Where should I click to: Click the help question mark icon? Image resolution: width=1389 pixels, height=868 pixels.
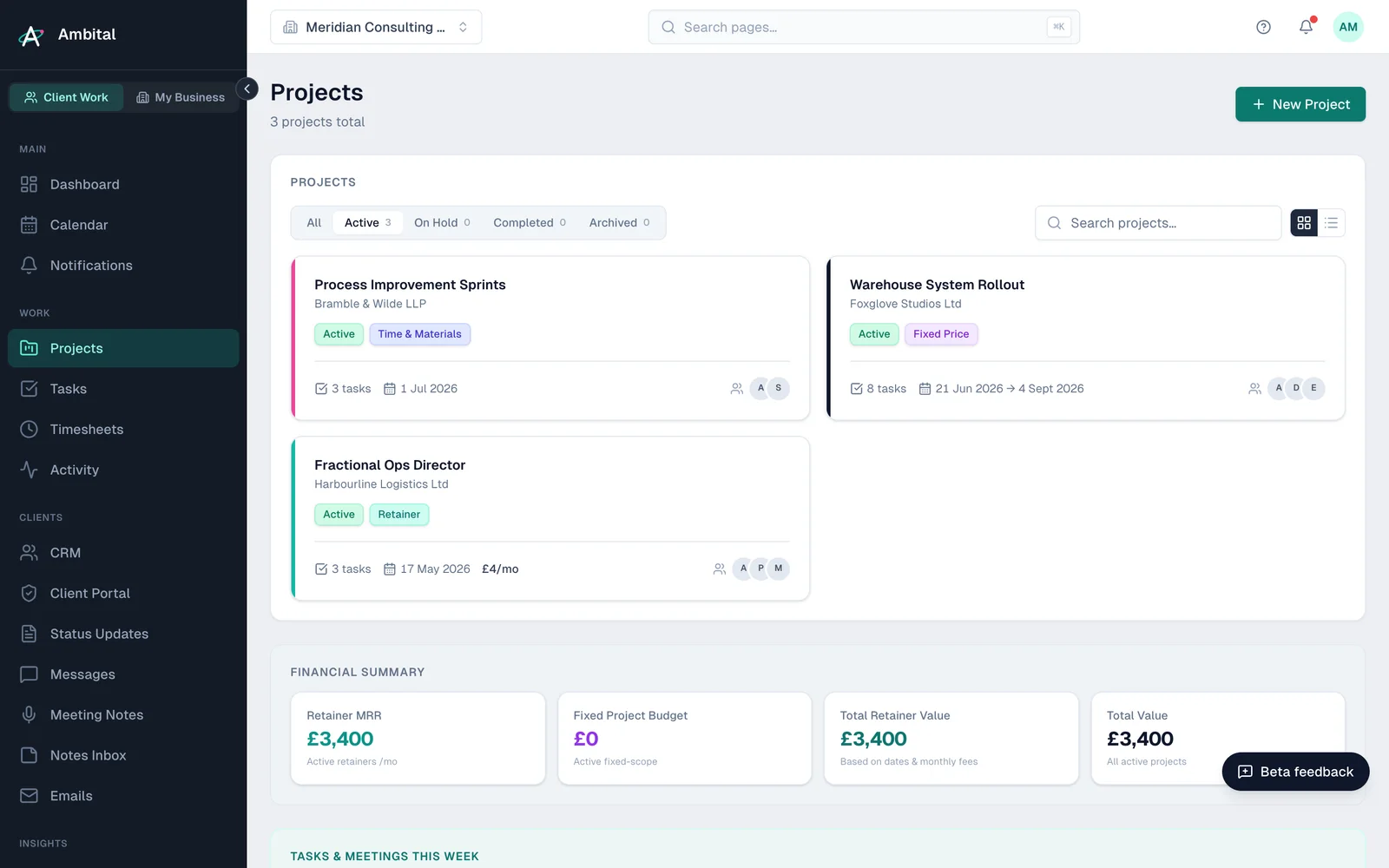click(x=1263, y=27)
